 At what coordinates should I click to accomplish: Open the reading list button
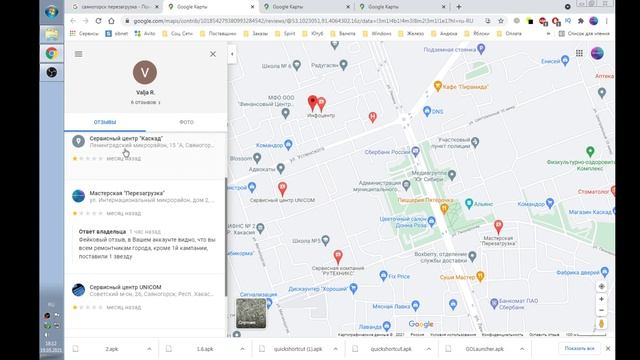pos(584,33)
